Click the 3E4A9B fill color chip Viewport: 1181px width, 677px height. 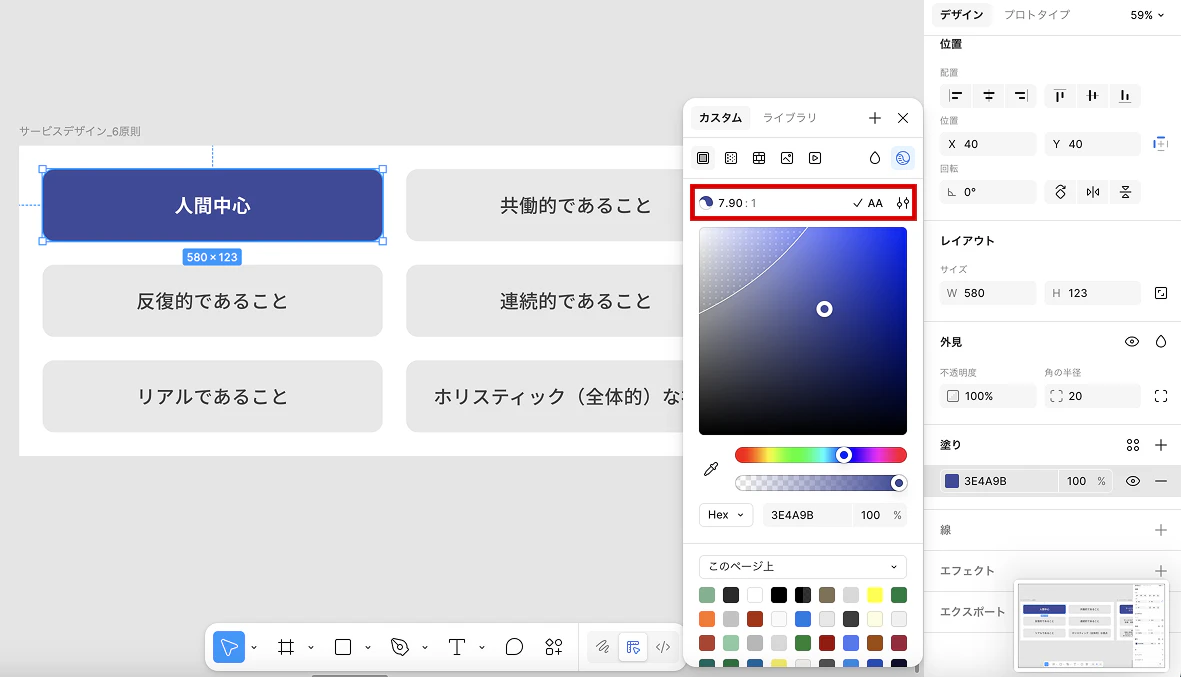point(952,481)
